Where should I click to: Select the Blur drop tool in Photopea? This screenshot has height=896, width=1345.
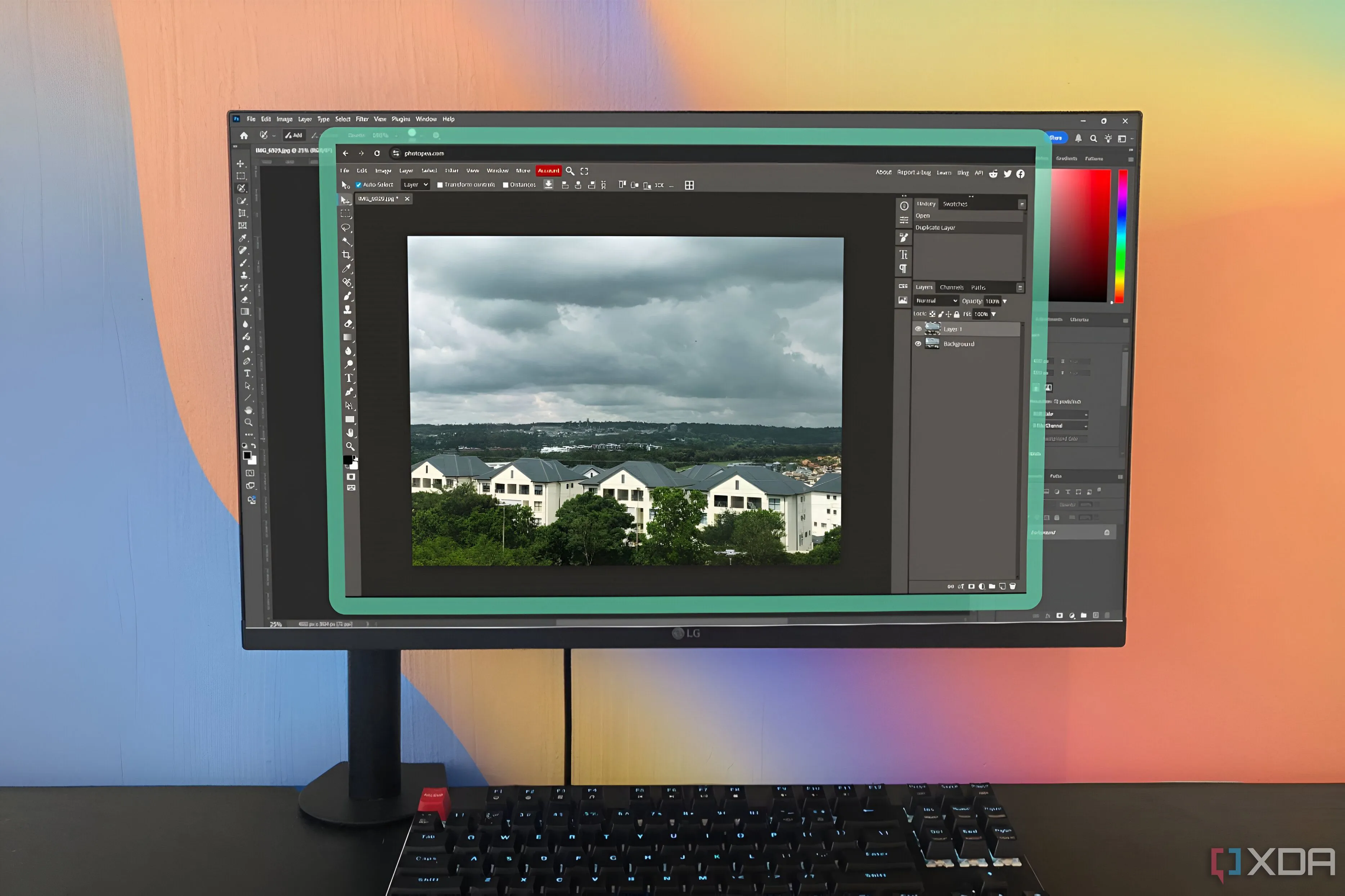[x=348, y=351]
